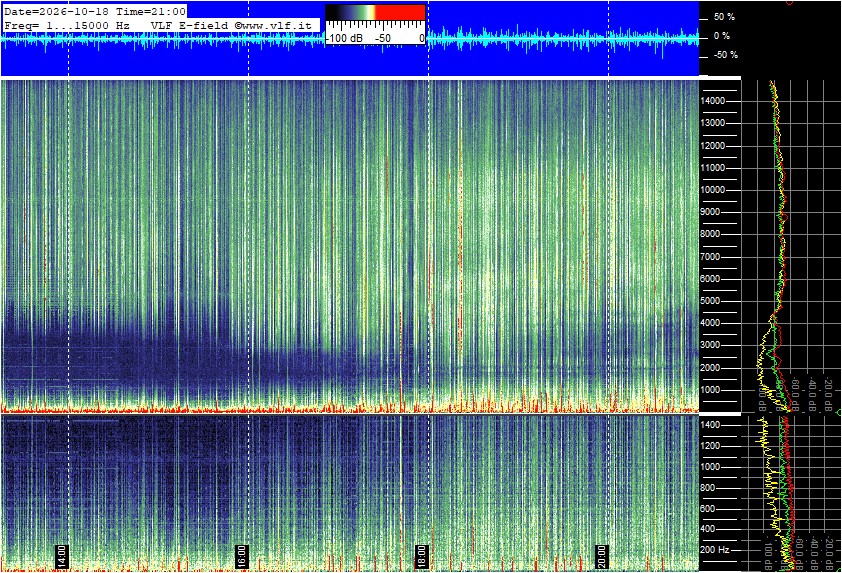This screenshot has height=573, width=842.
Task: Click the 0 % waveform amplitude label
Action: click(722, 36)
